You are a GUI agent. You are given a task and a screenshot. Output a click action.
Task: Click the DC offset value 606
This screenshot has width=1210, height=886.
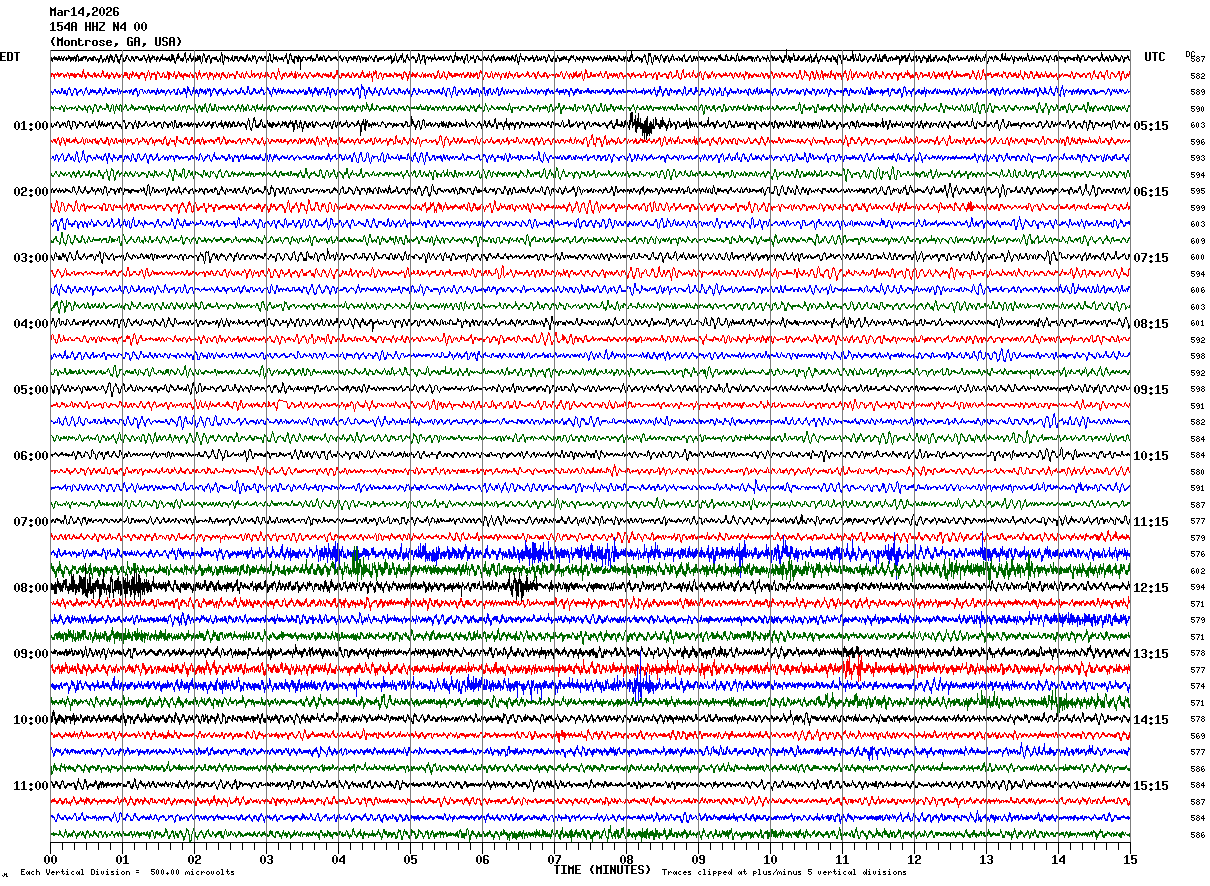[1197, 290]
